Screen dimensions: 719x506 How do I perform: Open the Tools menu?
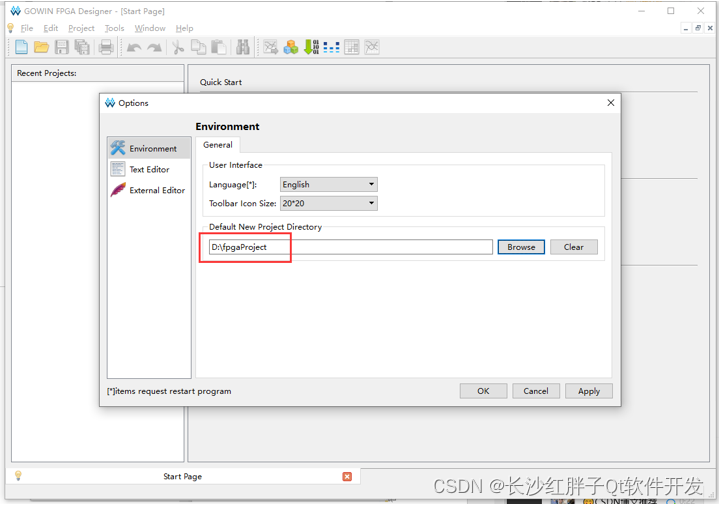point(114,28)
